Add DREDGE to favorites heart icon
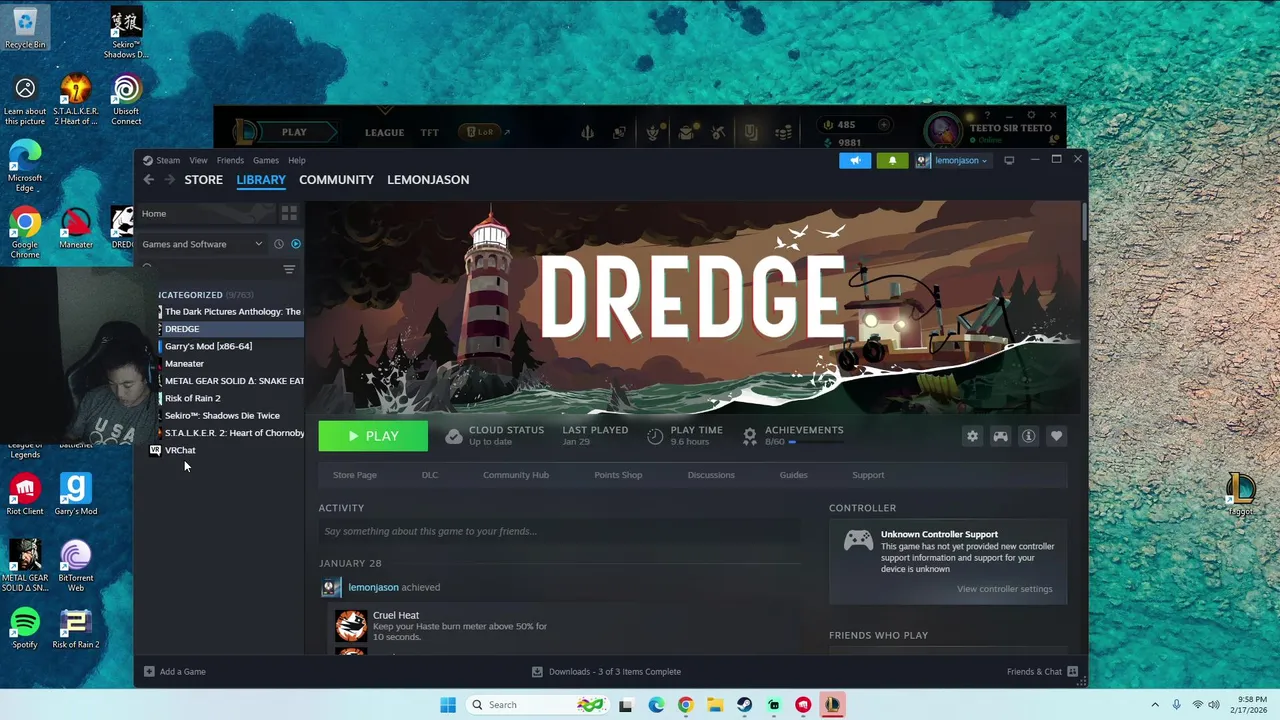Viewport: 1280px width, 720px height. 1056,436
